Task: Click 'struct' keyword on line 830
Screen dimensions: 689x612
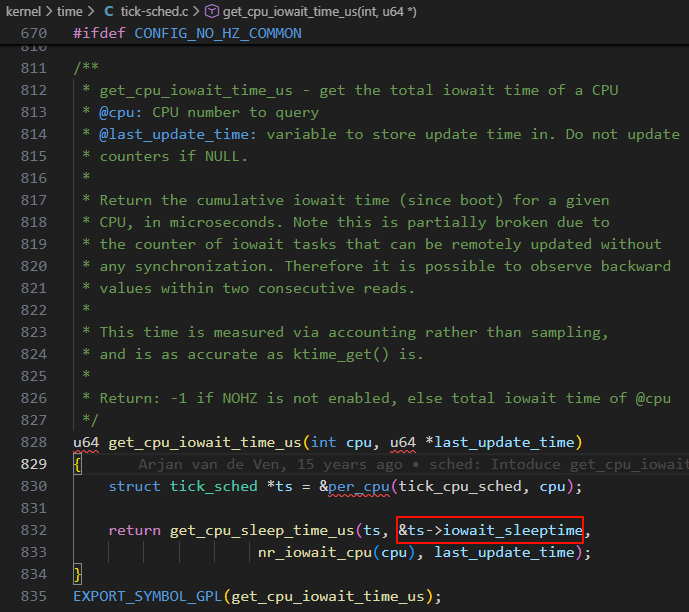Action: coord(134,486)
